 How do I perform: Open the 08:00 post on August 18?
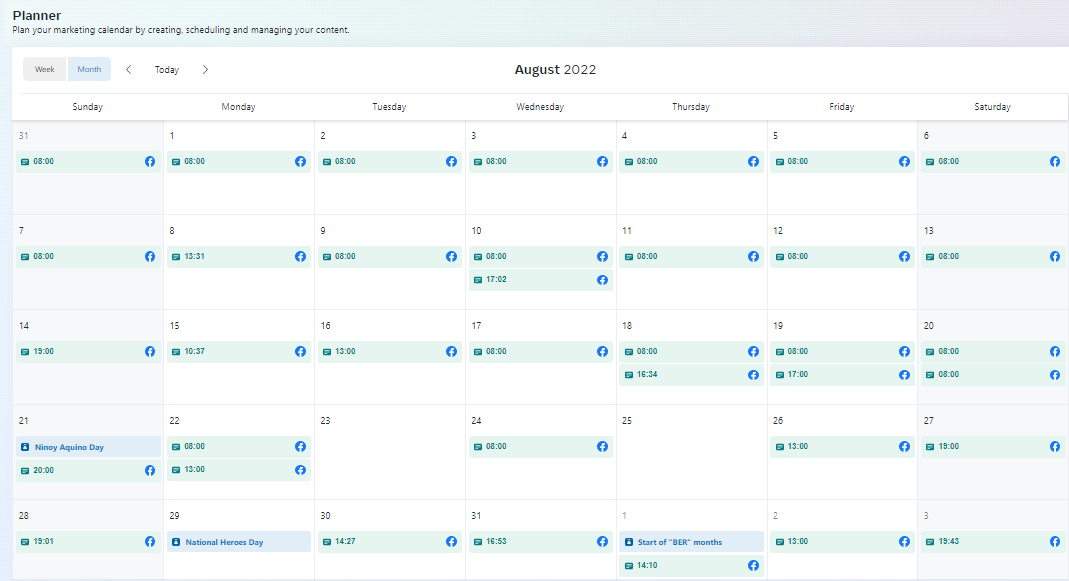point(691,352)
